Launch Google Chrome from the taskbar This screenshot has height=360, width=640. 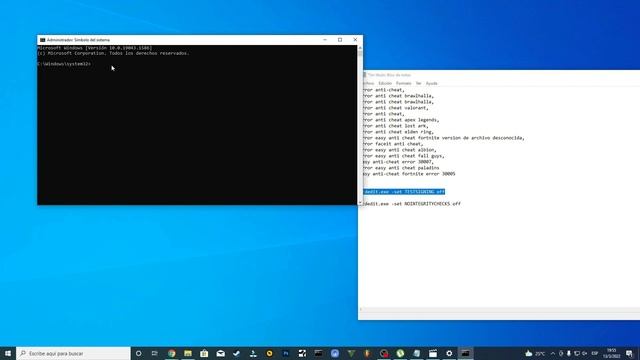[x=171, y=353]
